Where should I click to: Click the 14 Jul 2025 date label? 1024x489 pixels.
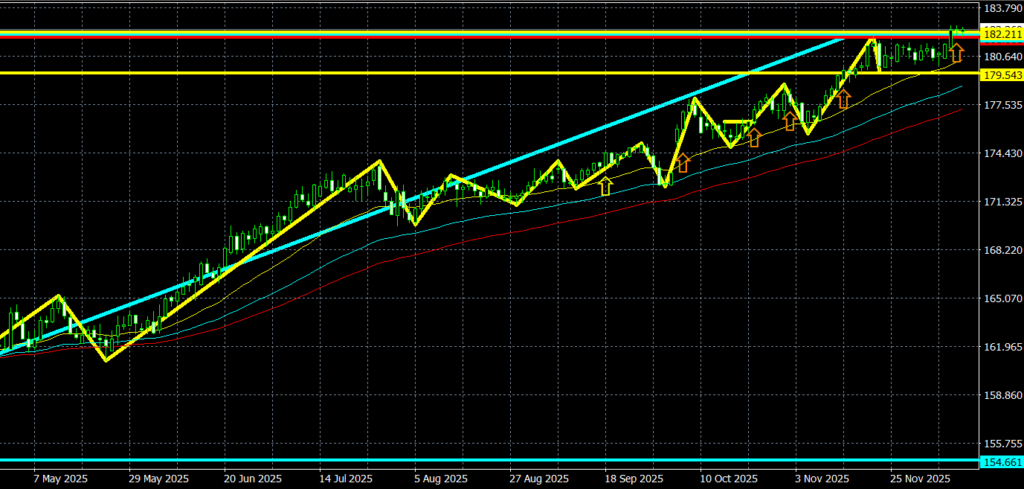click(345, 478)
